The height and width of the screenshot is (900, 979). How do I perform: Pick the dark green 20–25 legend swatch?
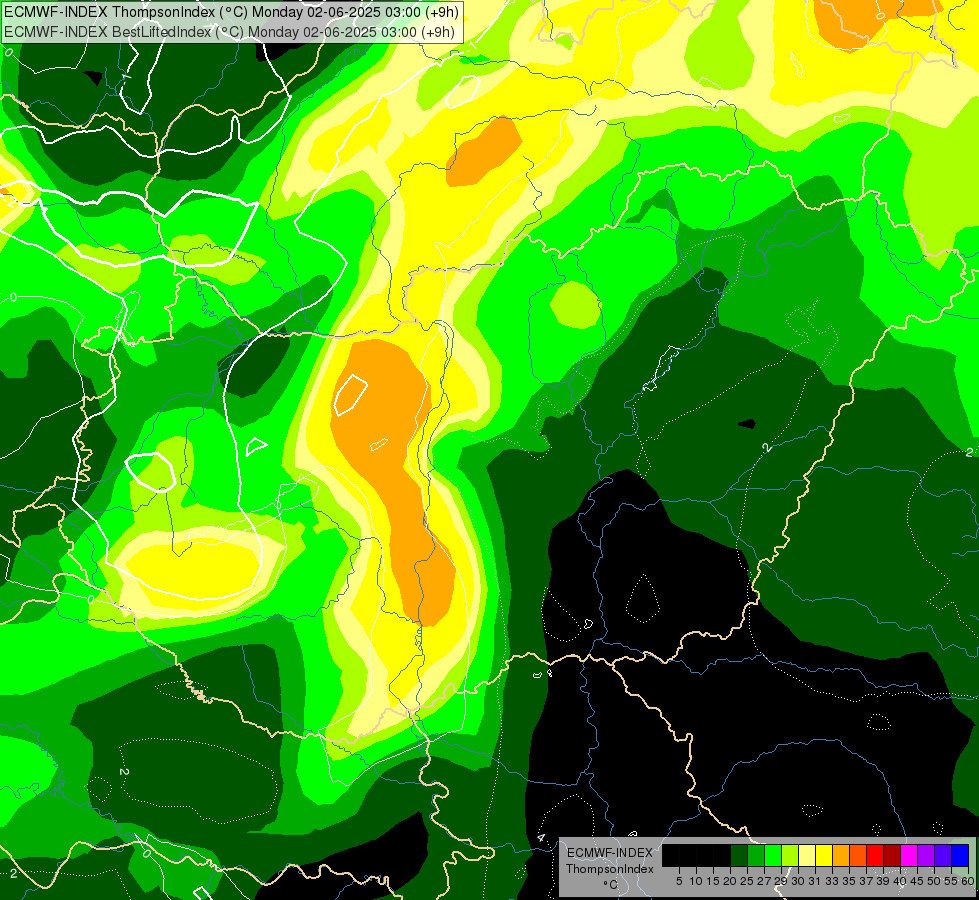click(739, 855)
